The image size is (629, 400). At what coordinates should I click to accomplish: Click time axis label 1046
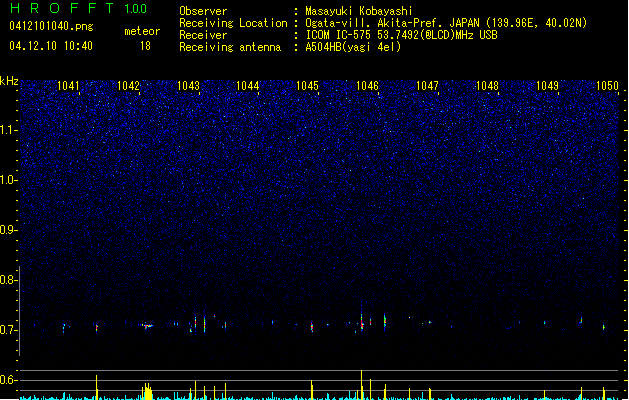(x=367, y=86)
